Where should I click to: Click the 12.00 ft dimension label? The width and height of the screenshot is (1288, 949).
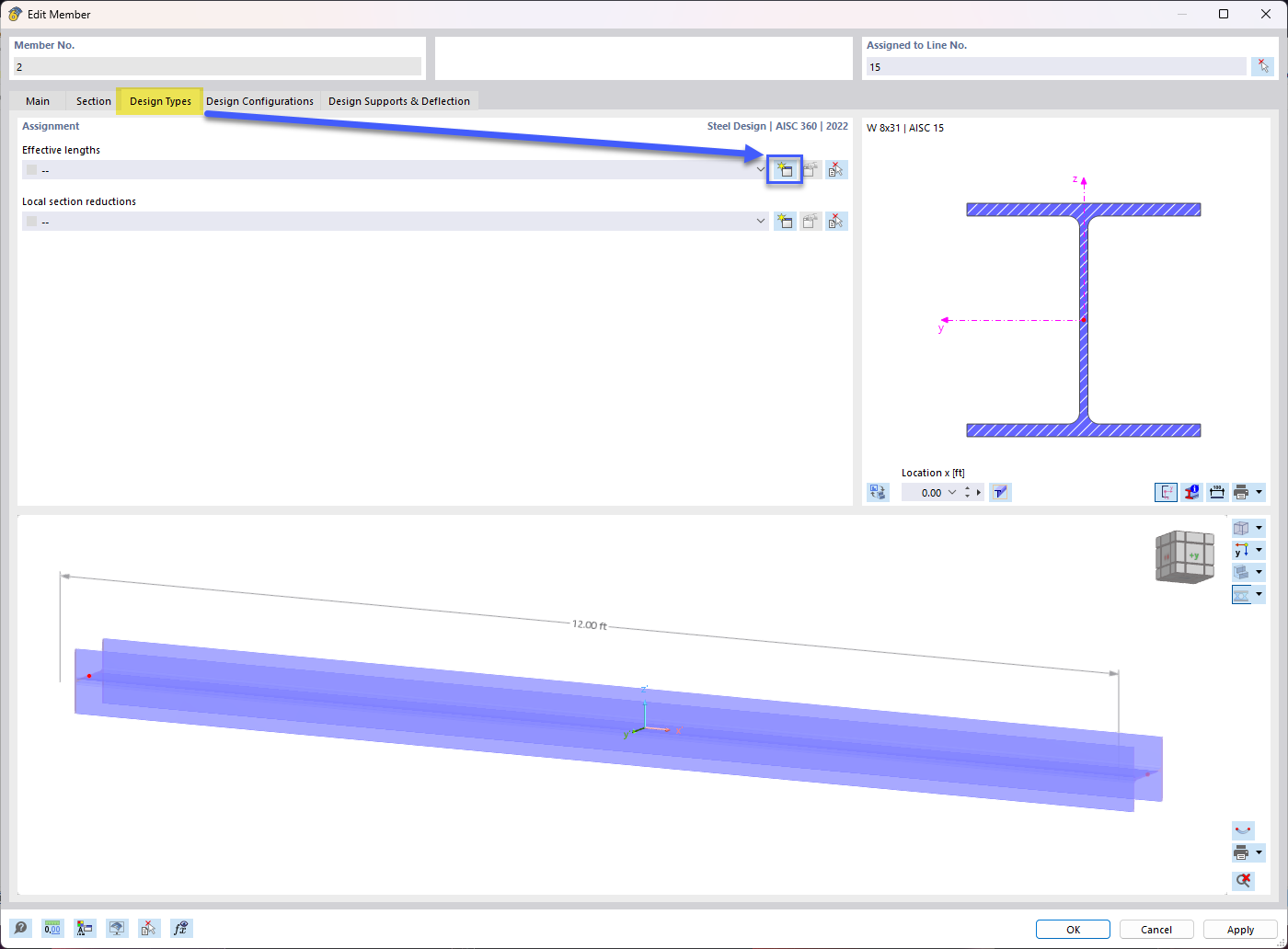click(590, 624)
